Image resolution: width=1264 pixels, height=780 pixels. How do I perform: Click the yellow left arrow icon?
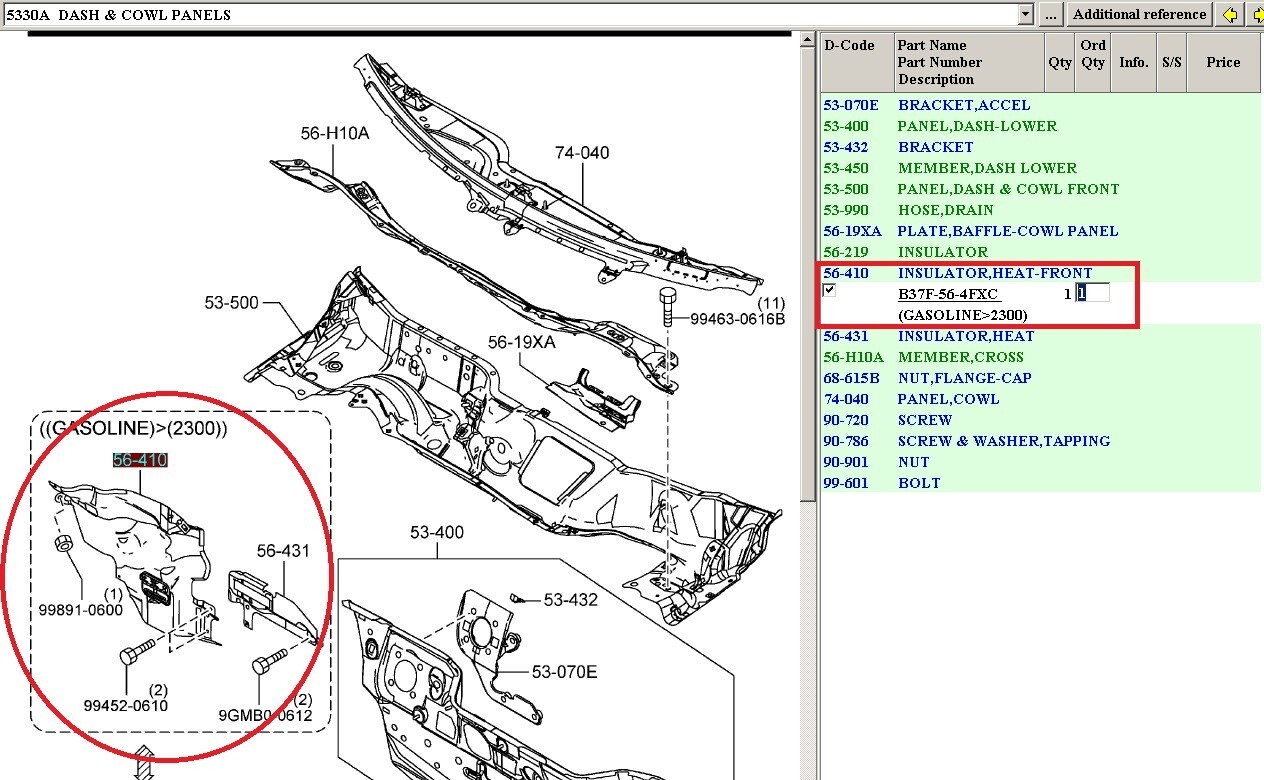click(1229, 15)
